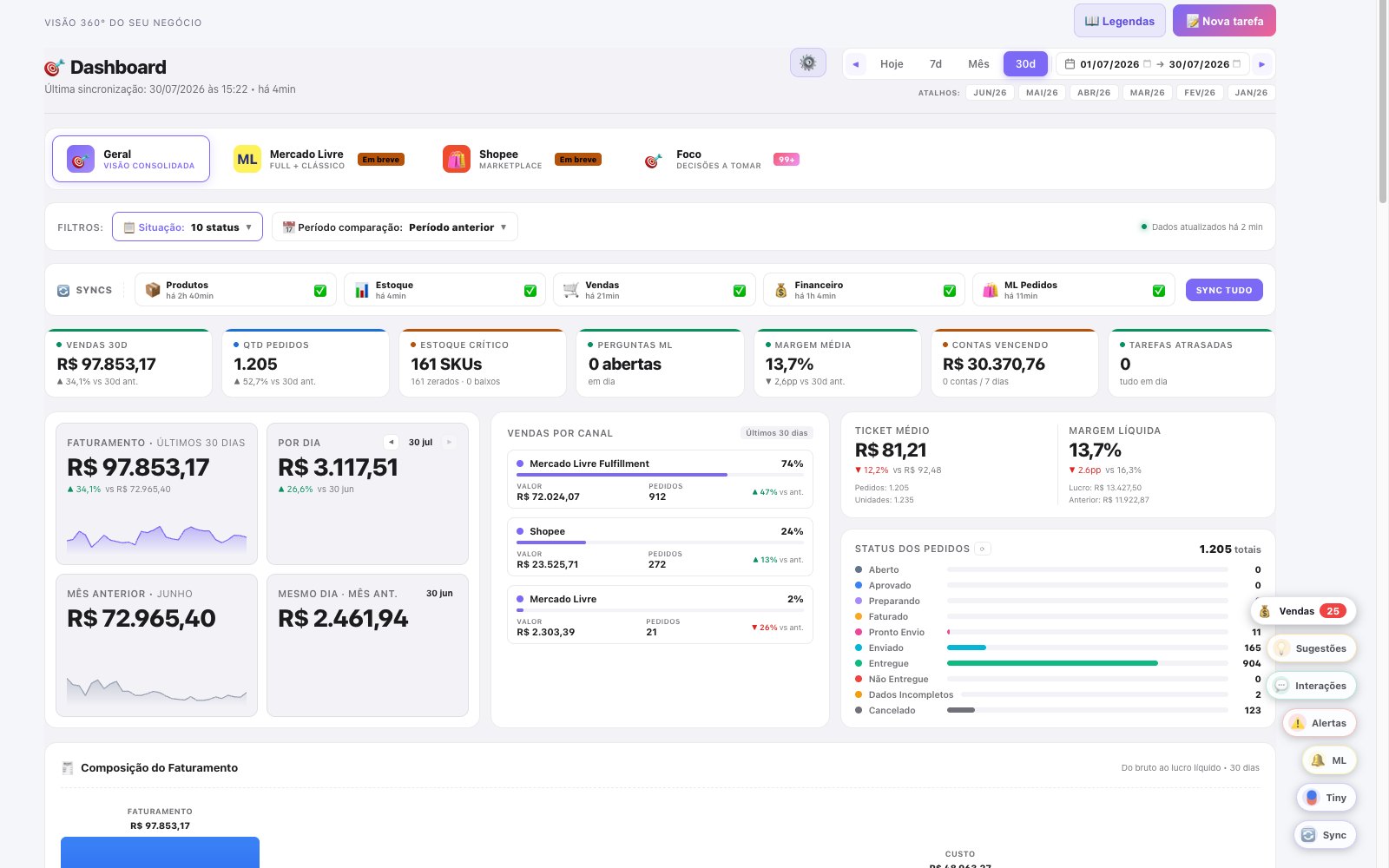Click the Vendas cart icon
Viewport: 1389px width, 868px height.
tap(571, 290)
